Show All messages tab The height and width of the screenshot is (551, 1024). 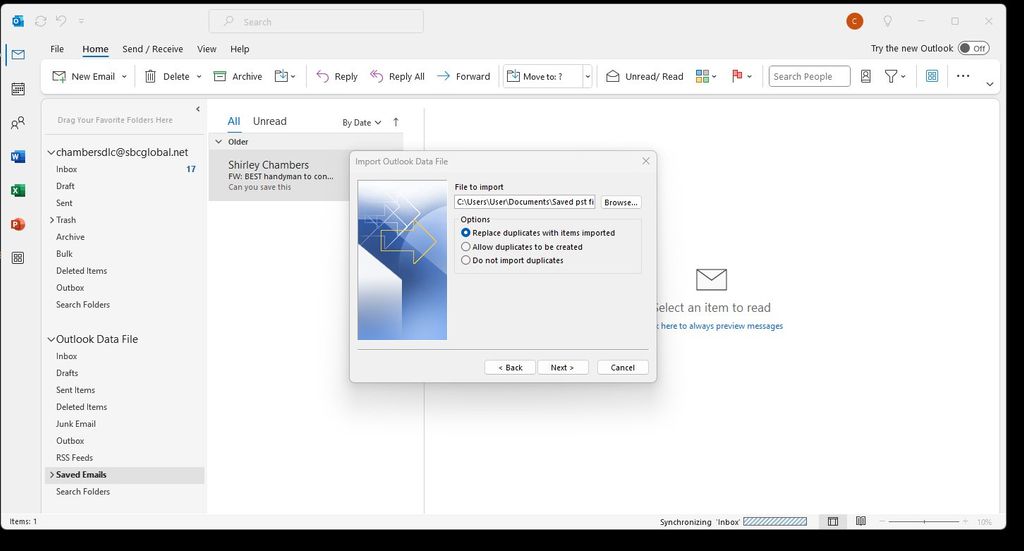[234, 121]
